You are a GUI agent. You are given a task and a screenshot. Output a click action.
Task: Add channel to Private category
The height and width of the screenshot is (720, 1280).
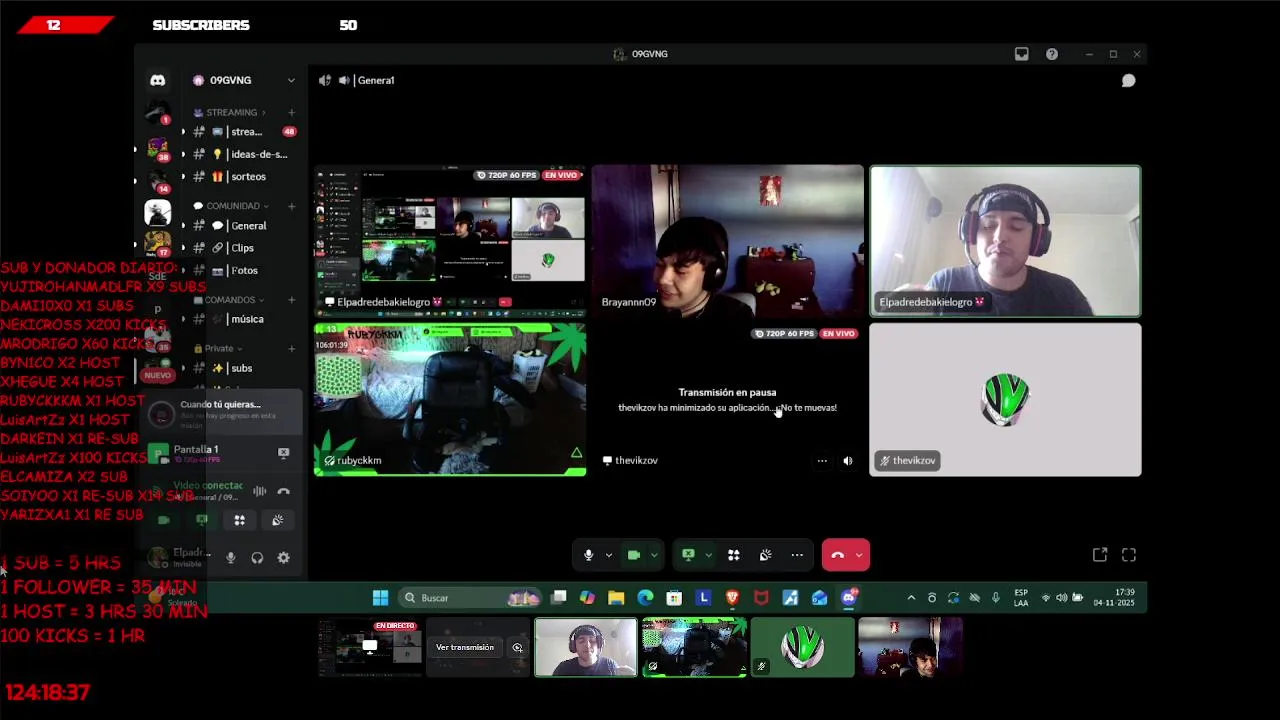click(x=291, y=348)
